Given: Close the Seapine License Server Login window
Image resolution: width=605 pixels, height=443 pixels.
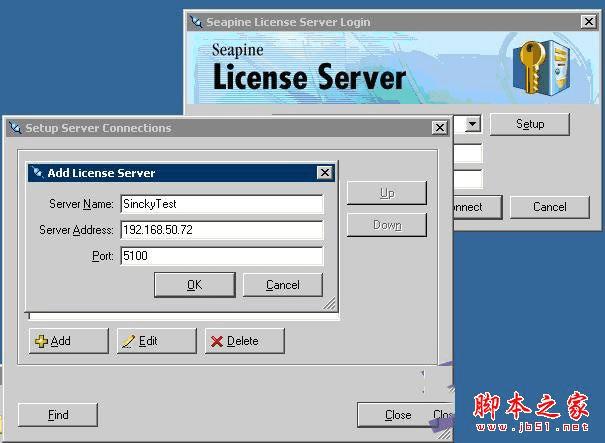Looking at the screenshot, I should click(589, 22).
